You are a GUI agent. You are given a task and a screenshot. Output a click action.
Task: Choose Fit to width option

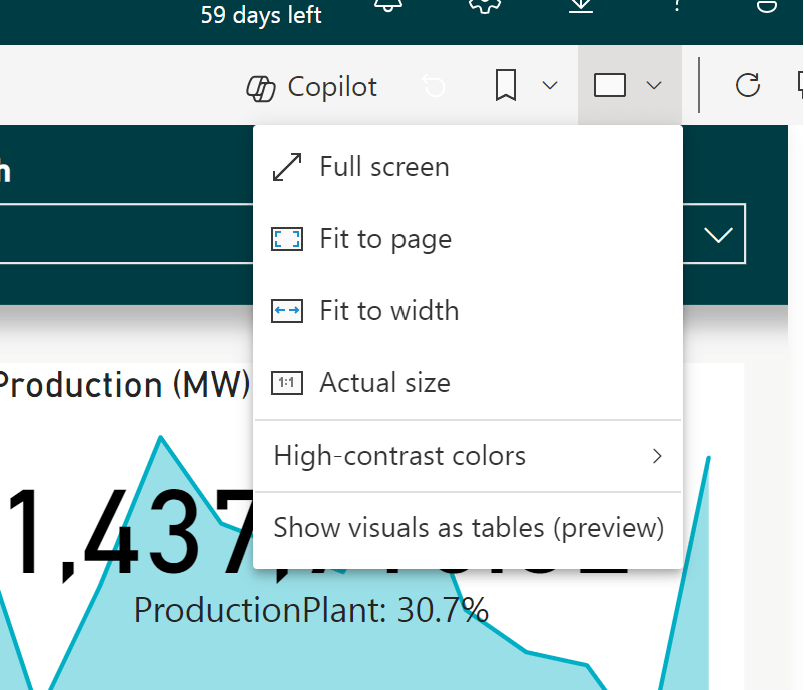pyautogui.click(x=389, y=311)
